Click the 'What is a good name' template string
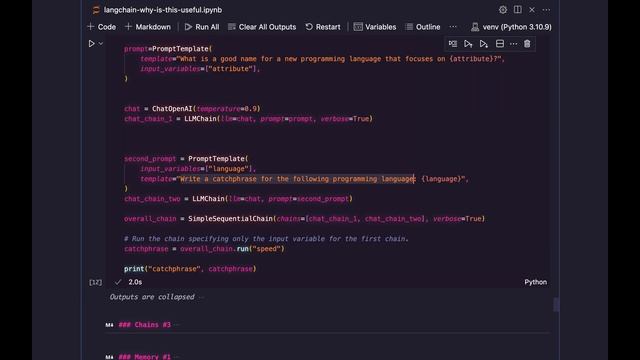640x360 pixels. pyautogui.click(x=339, y=59)
